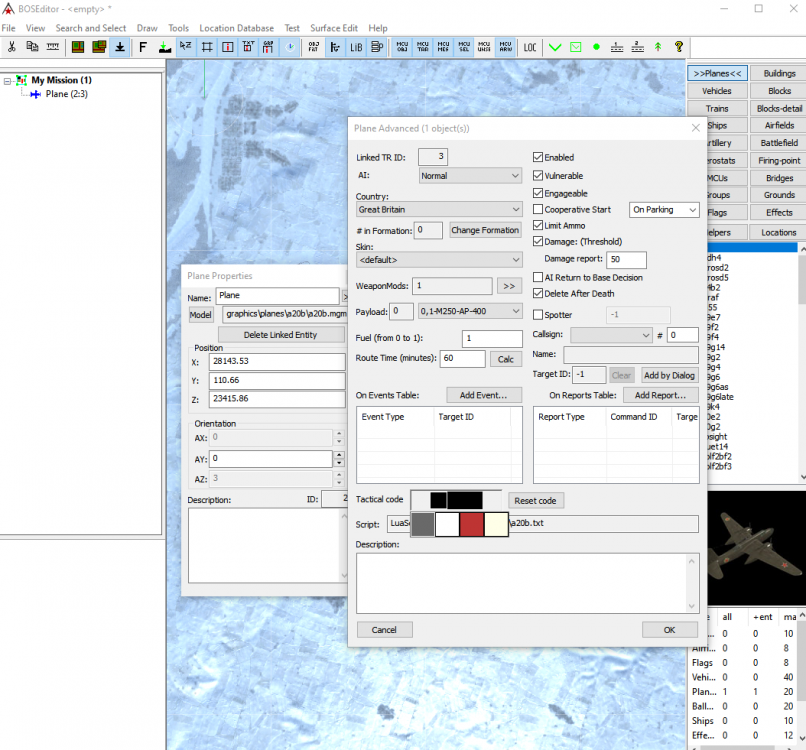Select the red tactical code color swatch

[471, 524]
